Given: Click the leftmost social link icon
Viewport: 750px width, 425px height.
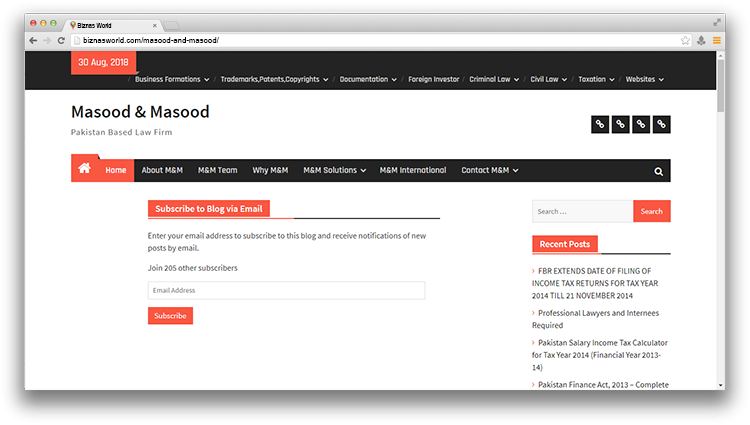Looking at the screenshot, I should pos(600,124).
